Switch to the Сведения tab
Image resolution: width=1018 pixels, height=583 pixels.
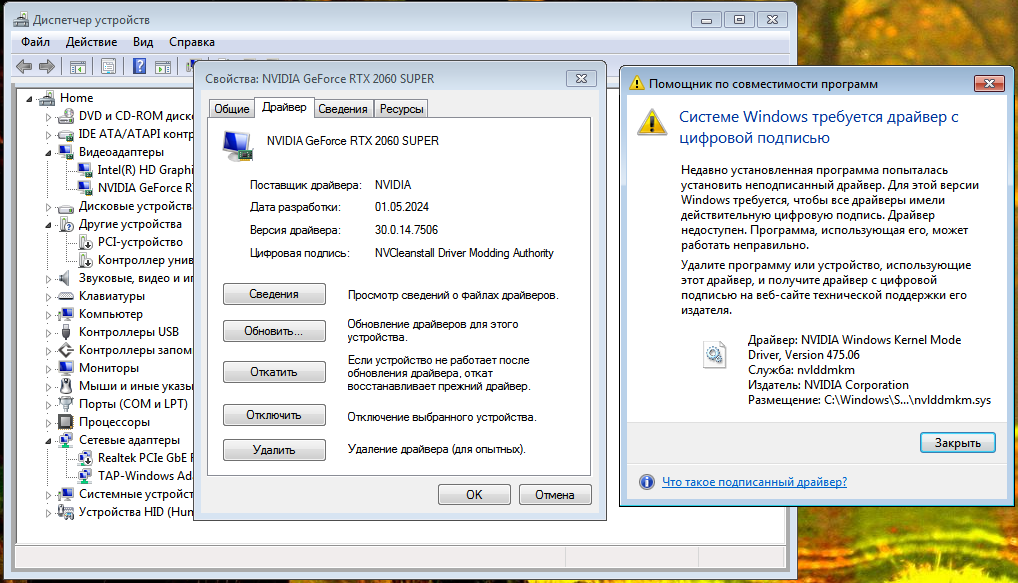[343, 109]
